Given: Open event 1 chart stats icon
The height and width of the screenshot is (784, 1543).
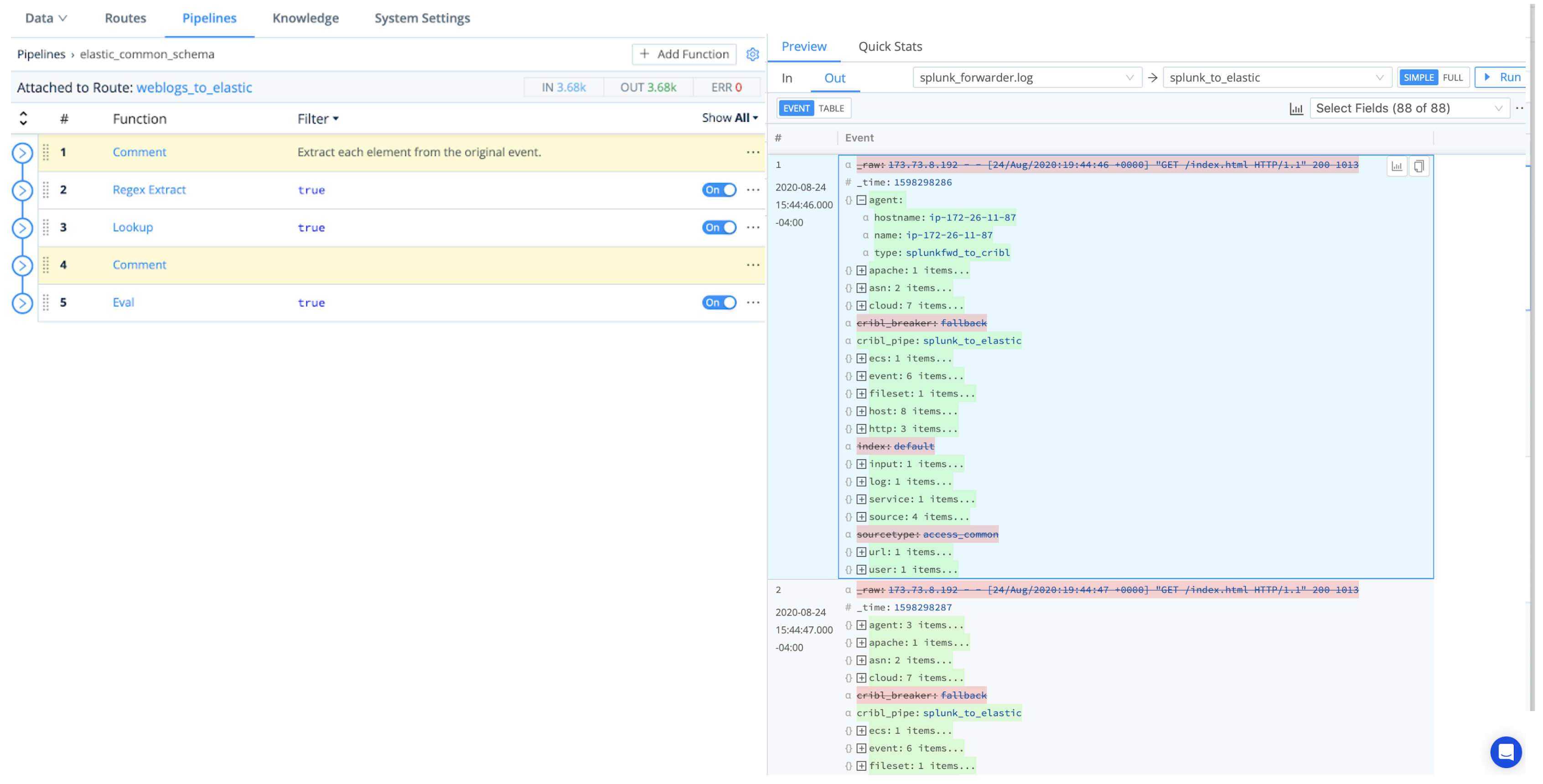Looking at the screenshot, I should pos(1396,166).
